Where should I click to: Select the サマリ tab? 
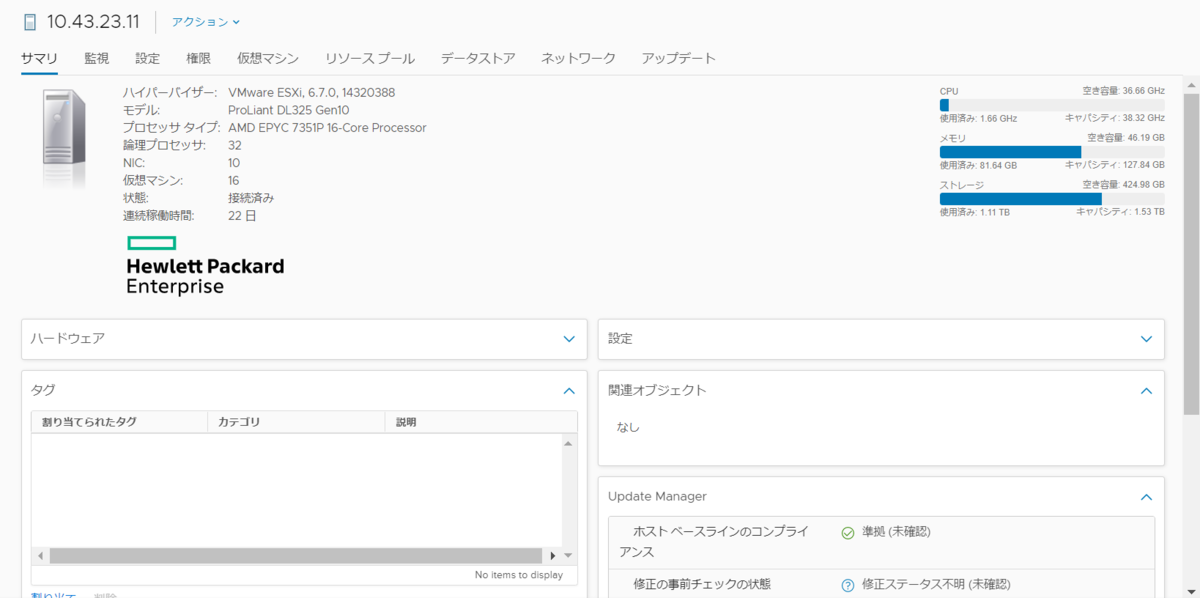click(x=39, y=58)
